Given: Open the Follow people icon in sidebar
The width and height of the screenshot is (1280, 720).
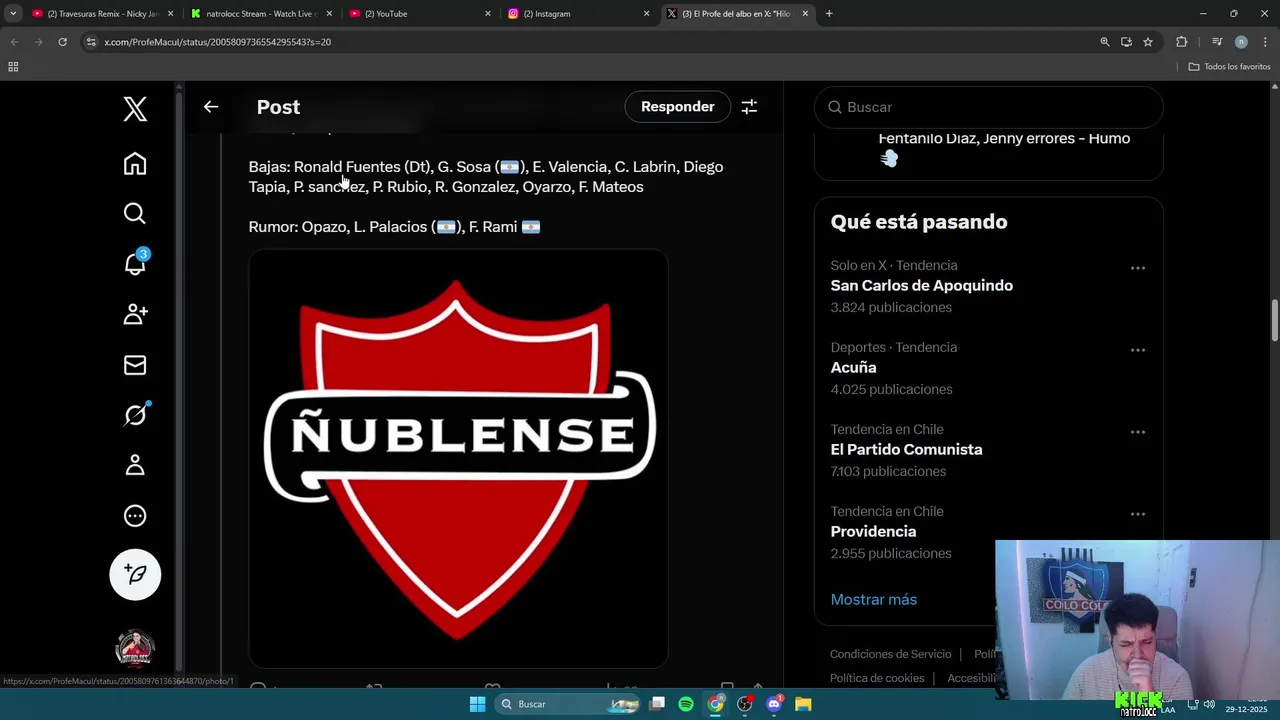Looking at the screenshot, I should tap(135, 314).
